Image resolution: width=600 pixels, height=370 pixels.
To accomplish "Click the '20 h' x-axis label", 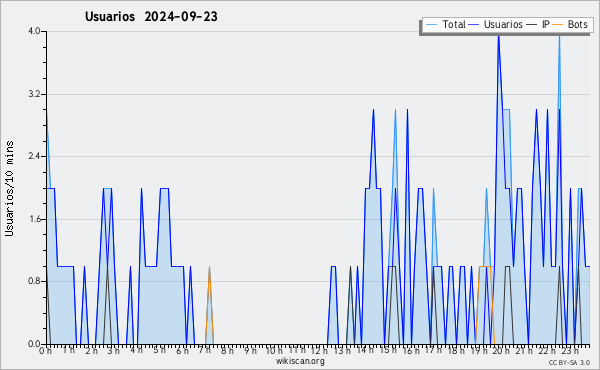I will (501, 350).
